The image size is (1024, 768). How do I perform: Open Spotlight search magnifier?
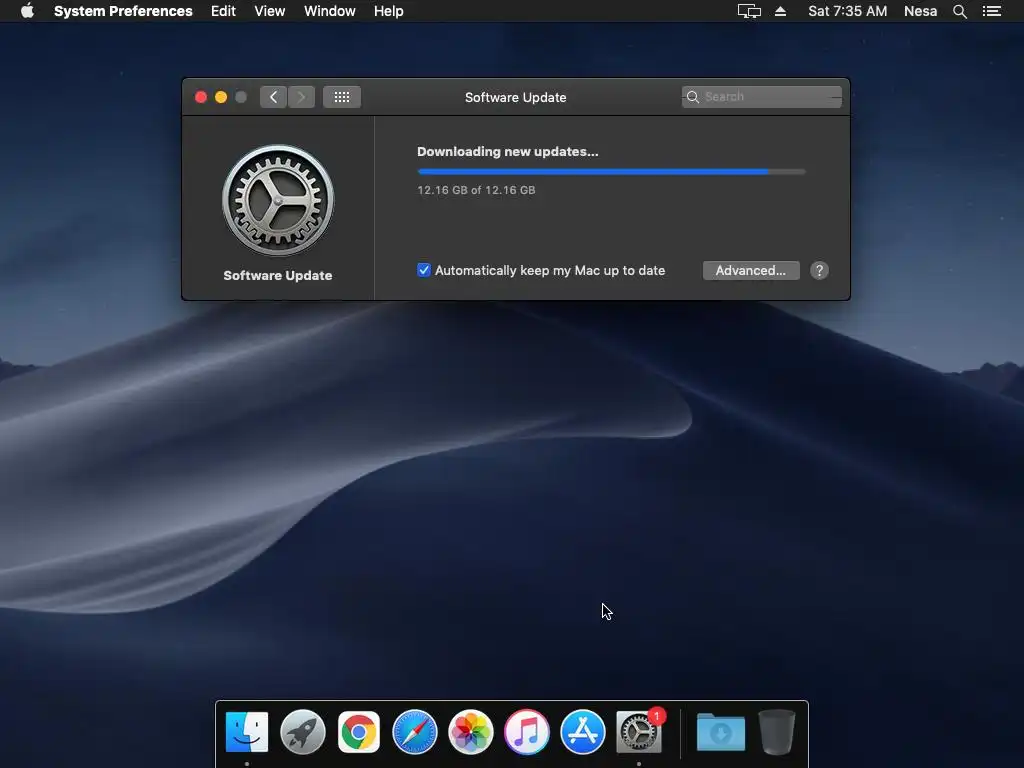(959, 11)
